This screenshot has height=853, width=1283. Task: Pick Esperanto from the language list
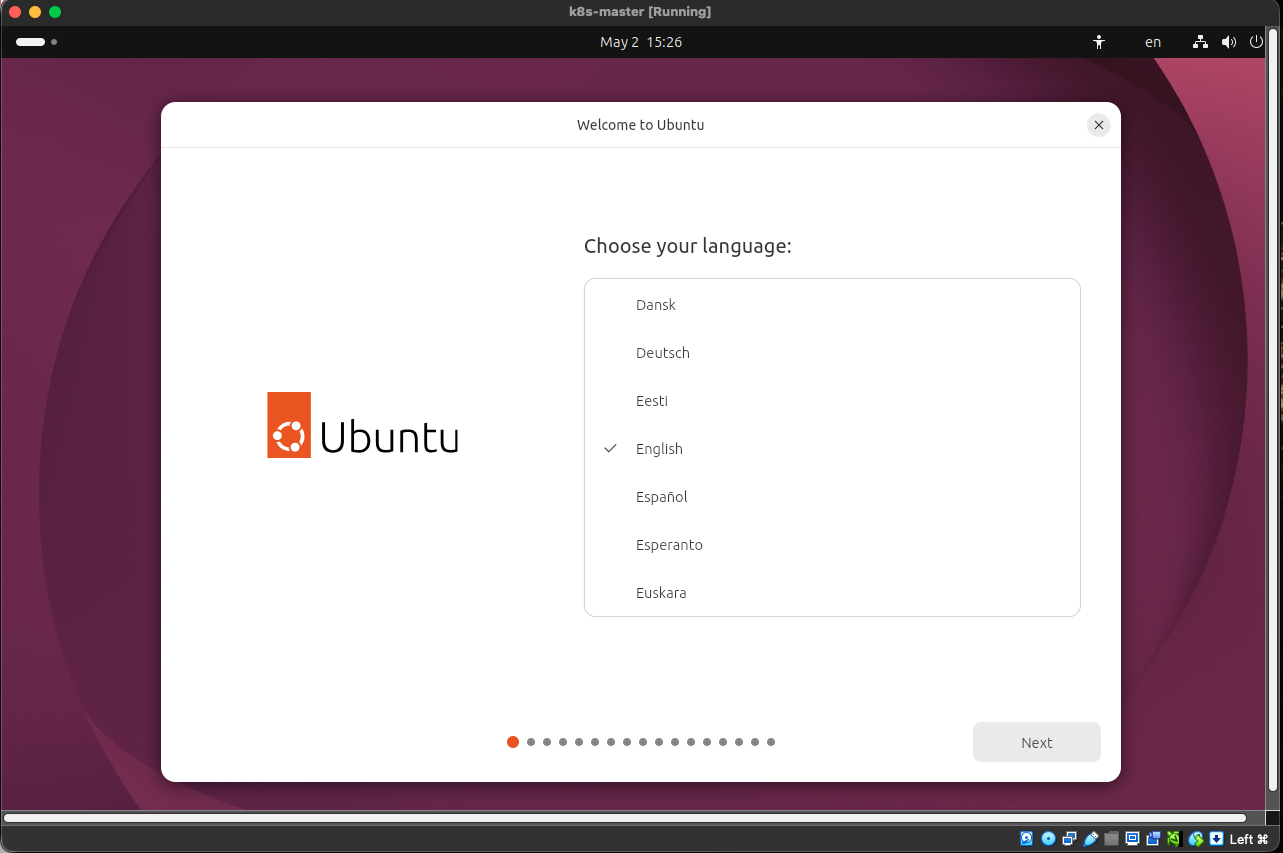832,545
